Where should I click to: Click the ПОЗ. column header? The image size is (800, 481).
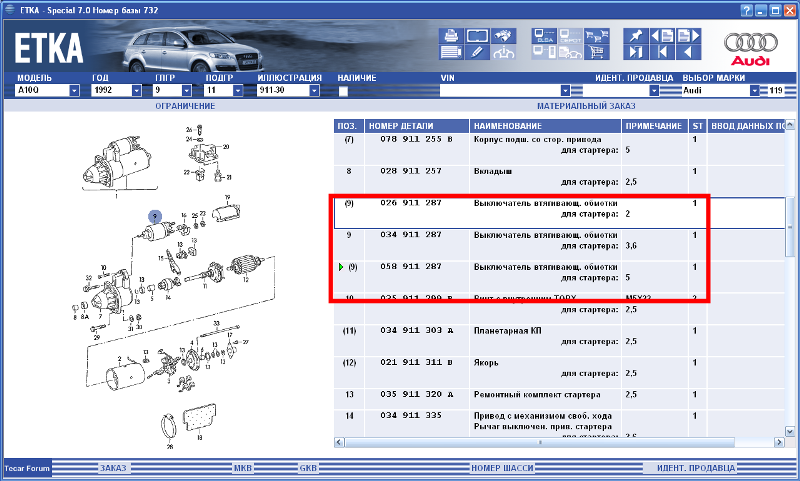tap(349, 126)
